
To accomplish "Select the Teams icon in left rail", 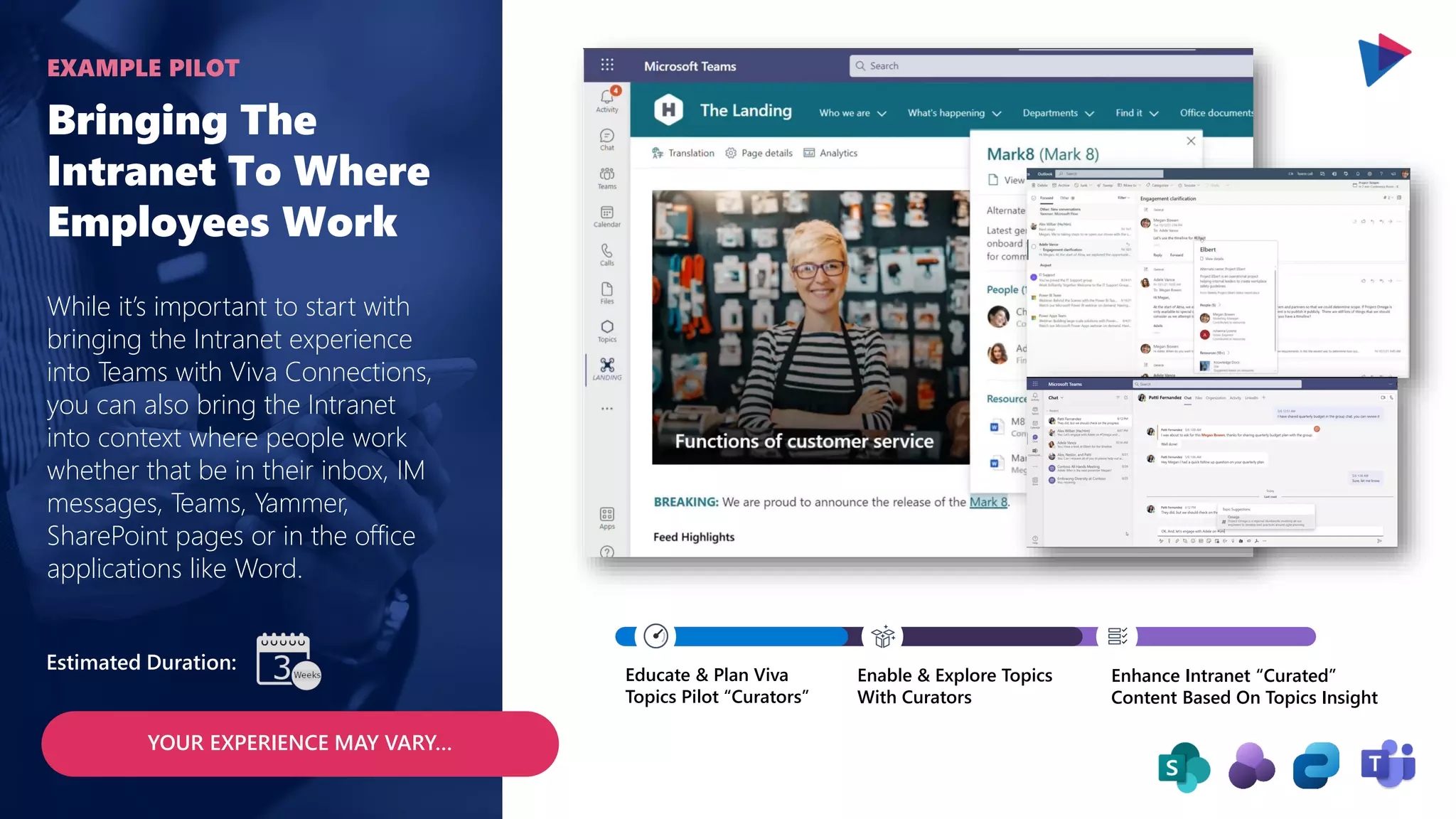I will 607,178.
